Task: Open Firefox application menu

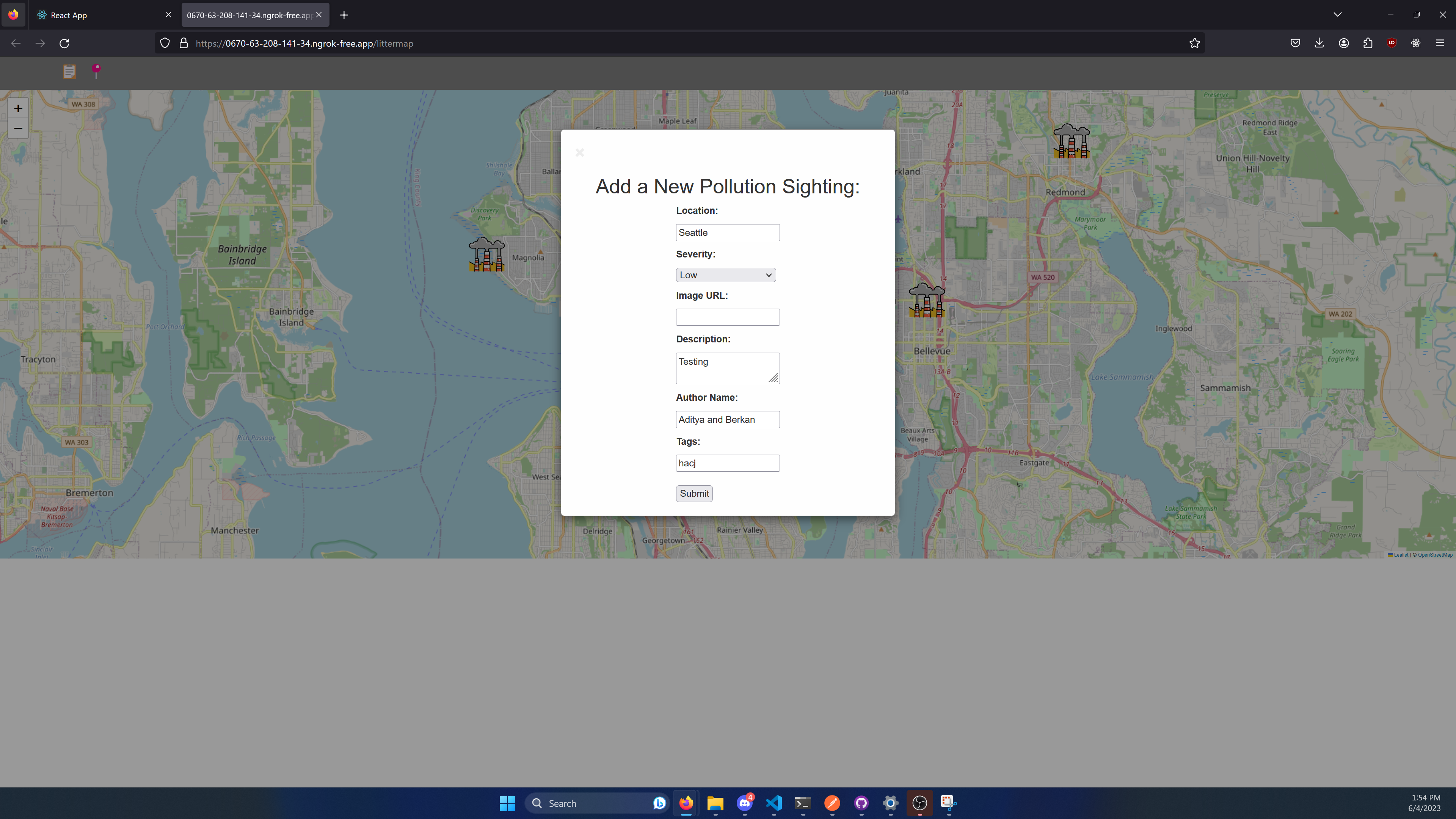Action: point(1440,43)
